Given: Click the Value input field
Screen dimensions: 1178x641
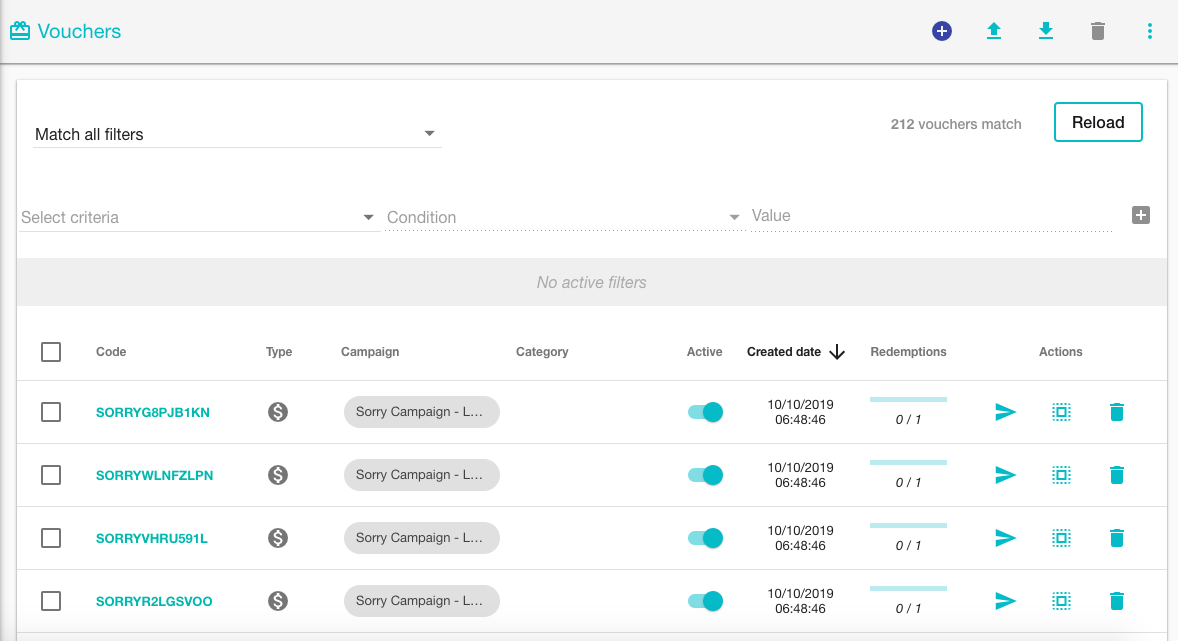Looking at the screenshot, I should [931, 216].
